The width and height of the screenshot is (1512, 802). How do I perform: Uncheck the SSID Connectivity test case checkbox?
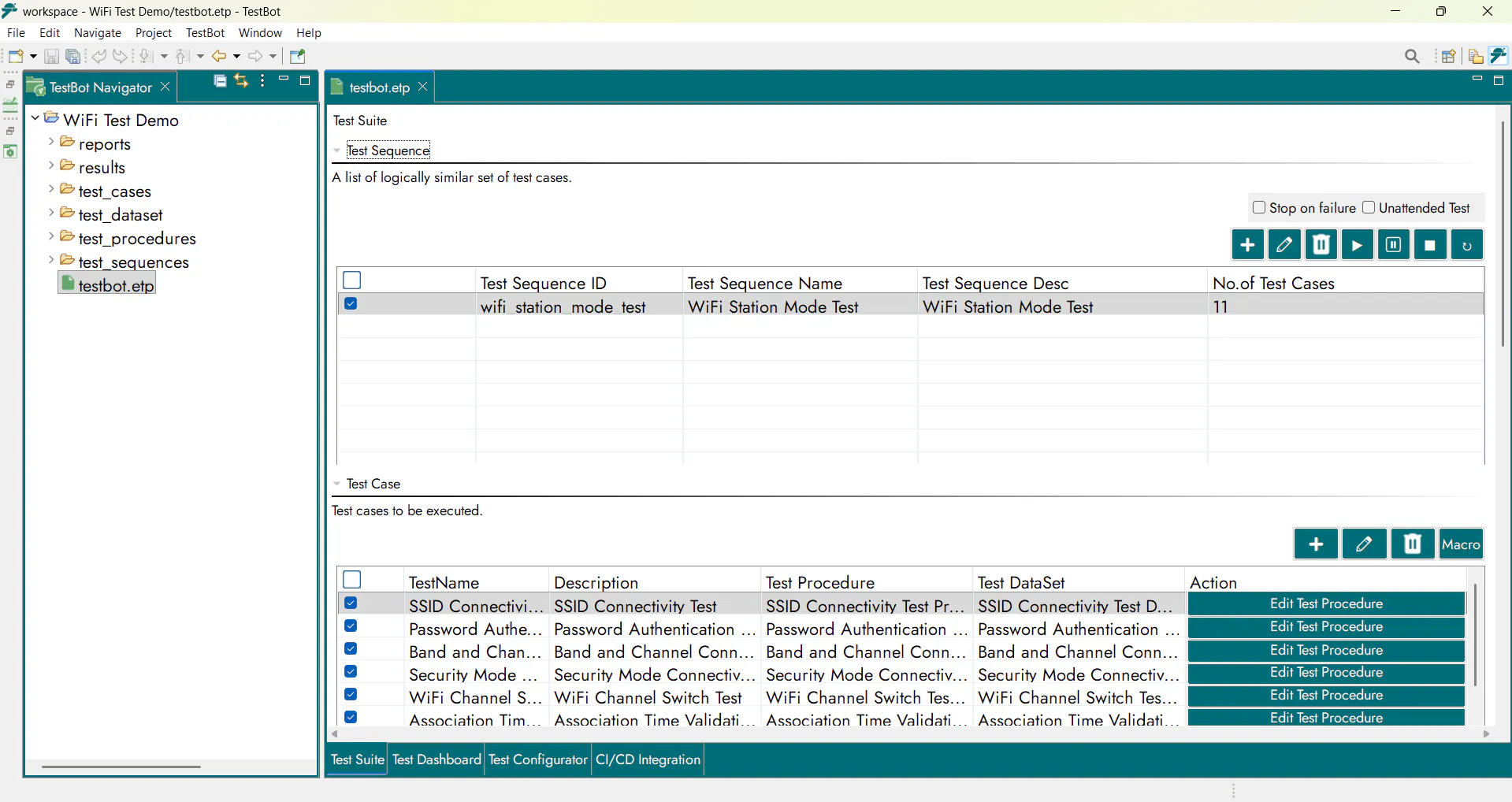351,603
